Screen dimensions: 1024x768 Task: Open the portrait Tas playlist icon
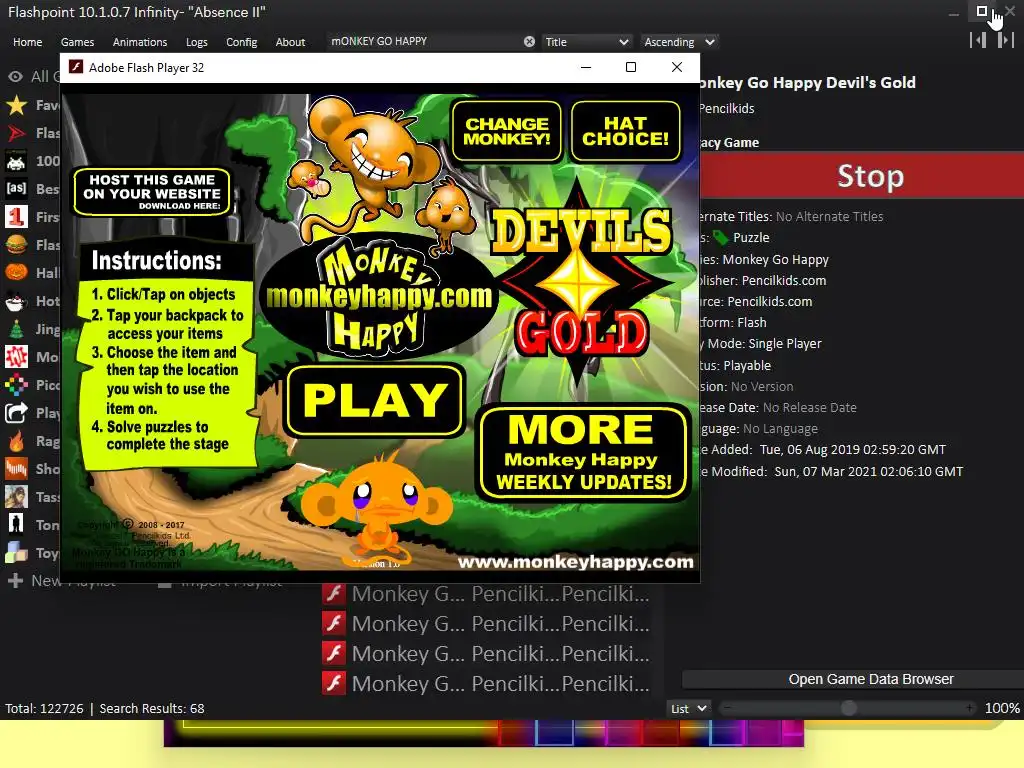[x=16, y=497]
